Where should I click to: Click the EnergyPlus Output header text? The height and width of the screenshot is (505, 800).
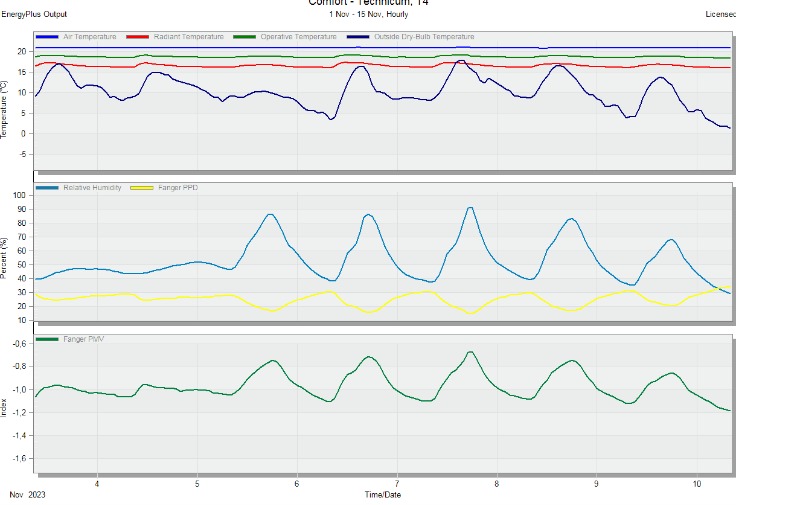(x=34, y=15)
